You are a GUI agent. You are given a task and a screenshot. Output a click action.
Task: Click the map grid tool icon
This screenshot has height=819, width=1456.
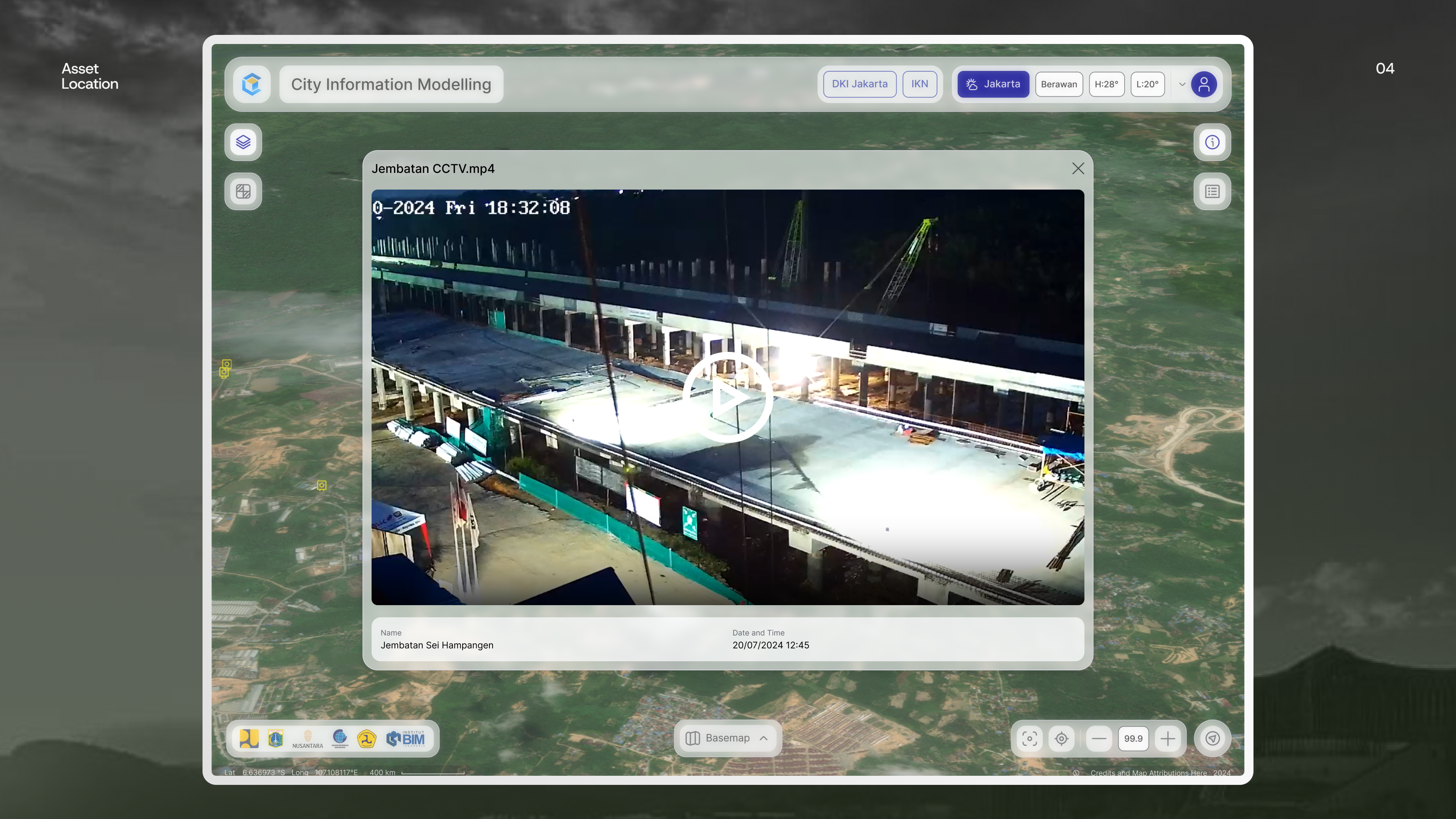tap(243, 191)
